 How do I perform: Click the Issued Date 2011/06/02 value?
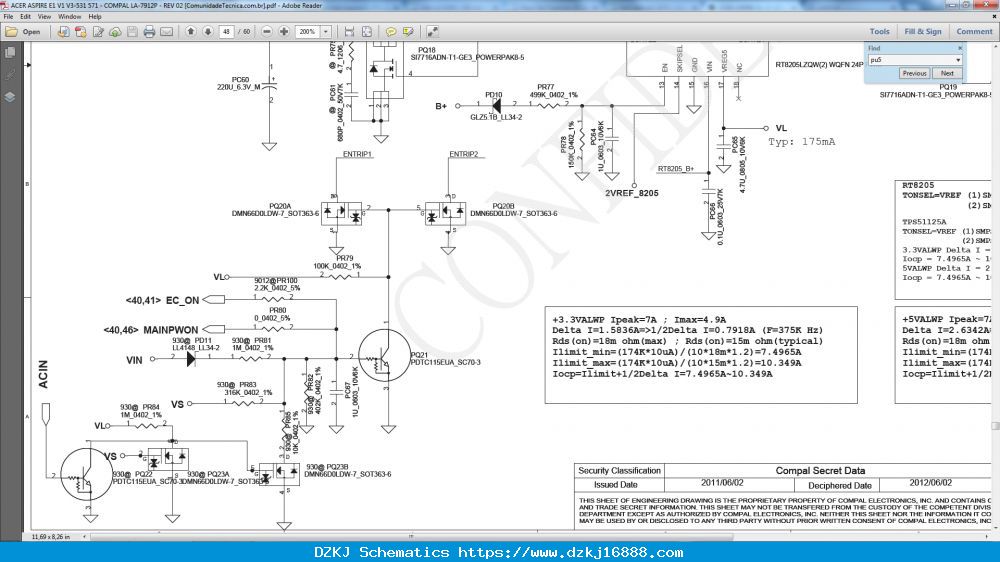point(722,483)
